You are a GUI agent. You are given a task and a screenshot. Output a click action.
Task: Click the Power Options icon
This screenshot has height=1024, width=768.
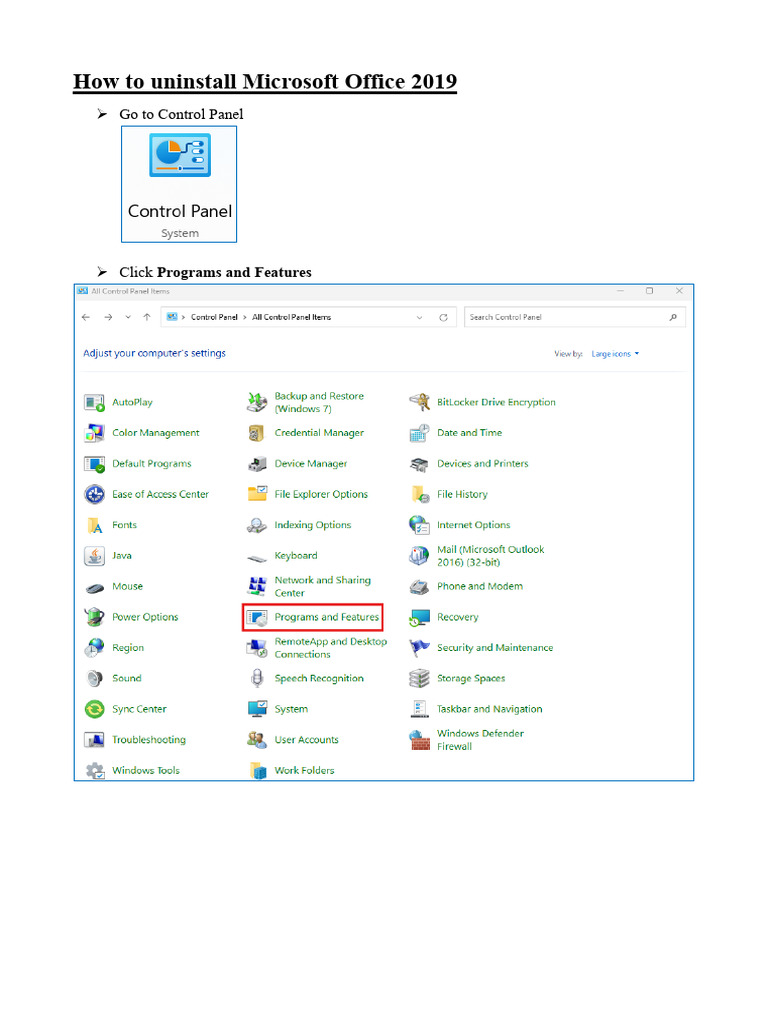coord(95,617)
